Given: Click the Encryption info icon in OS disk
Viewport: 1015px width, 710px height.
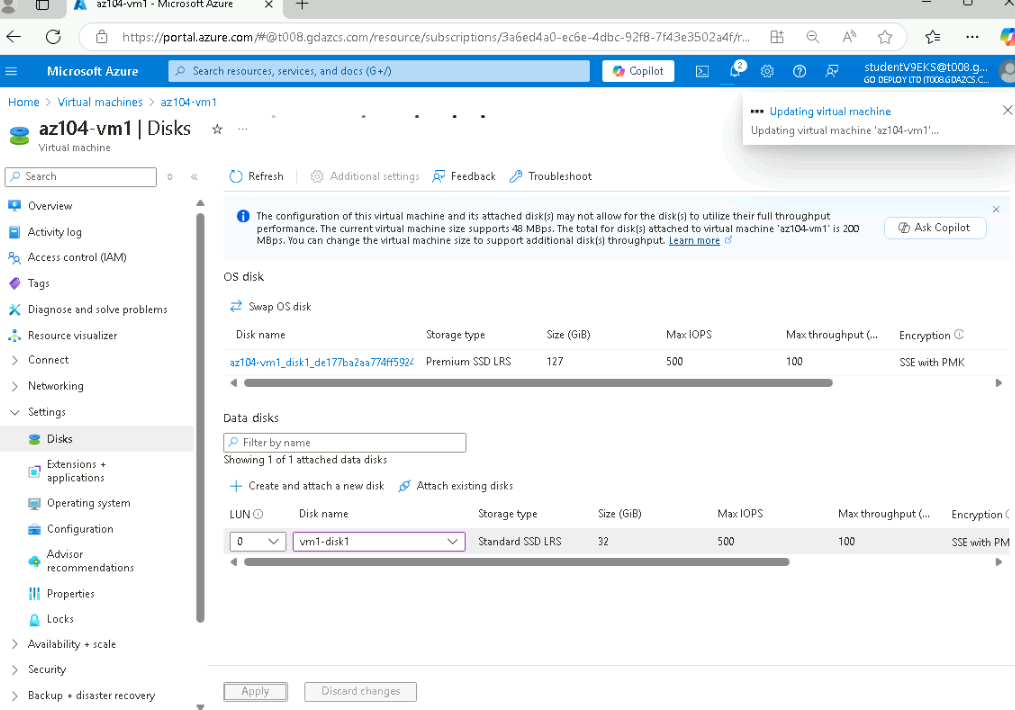Looking at the screenshot, I should coord(959,335).
